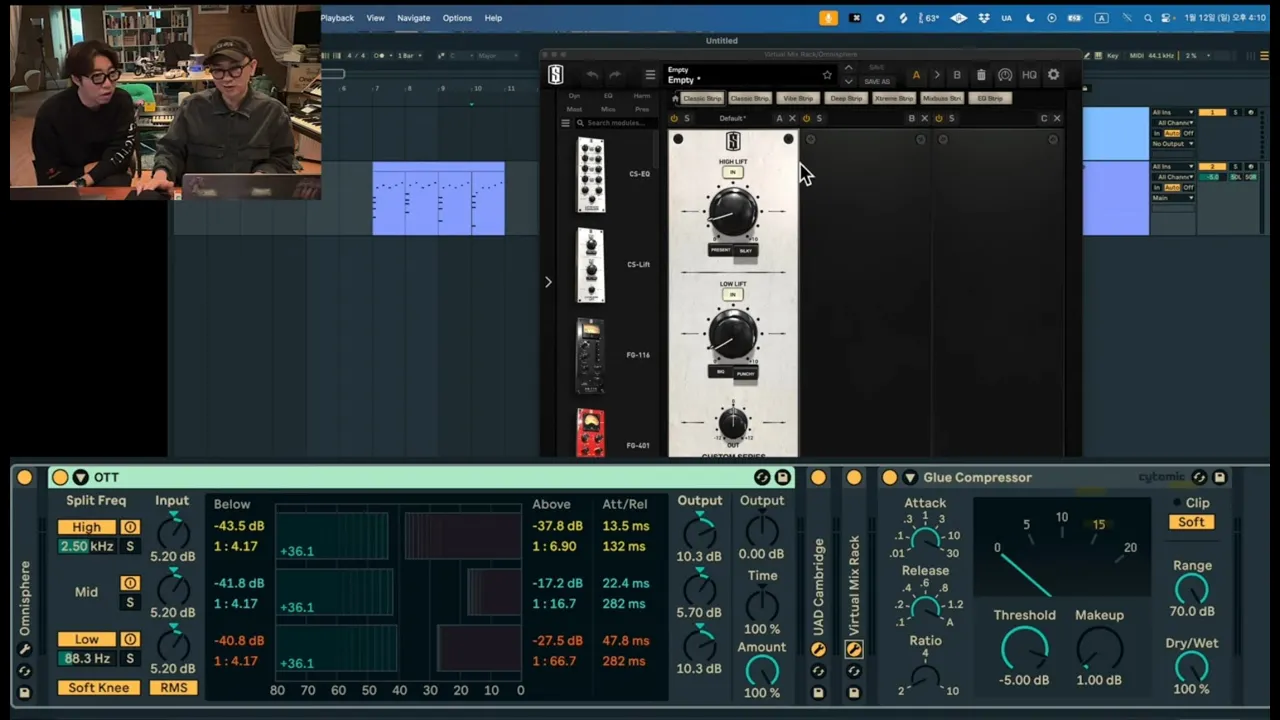Image resolution: width=1280 pixels, height=720 pixels.
Task: Select the Vibe Strip tab
Action: click(x=798, y=98)
